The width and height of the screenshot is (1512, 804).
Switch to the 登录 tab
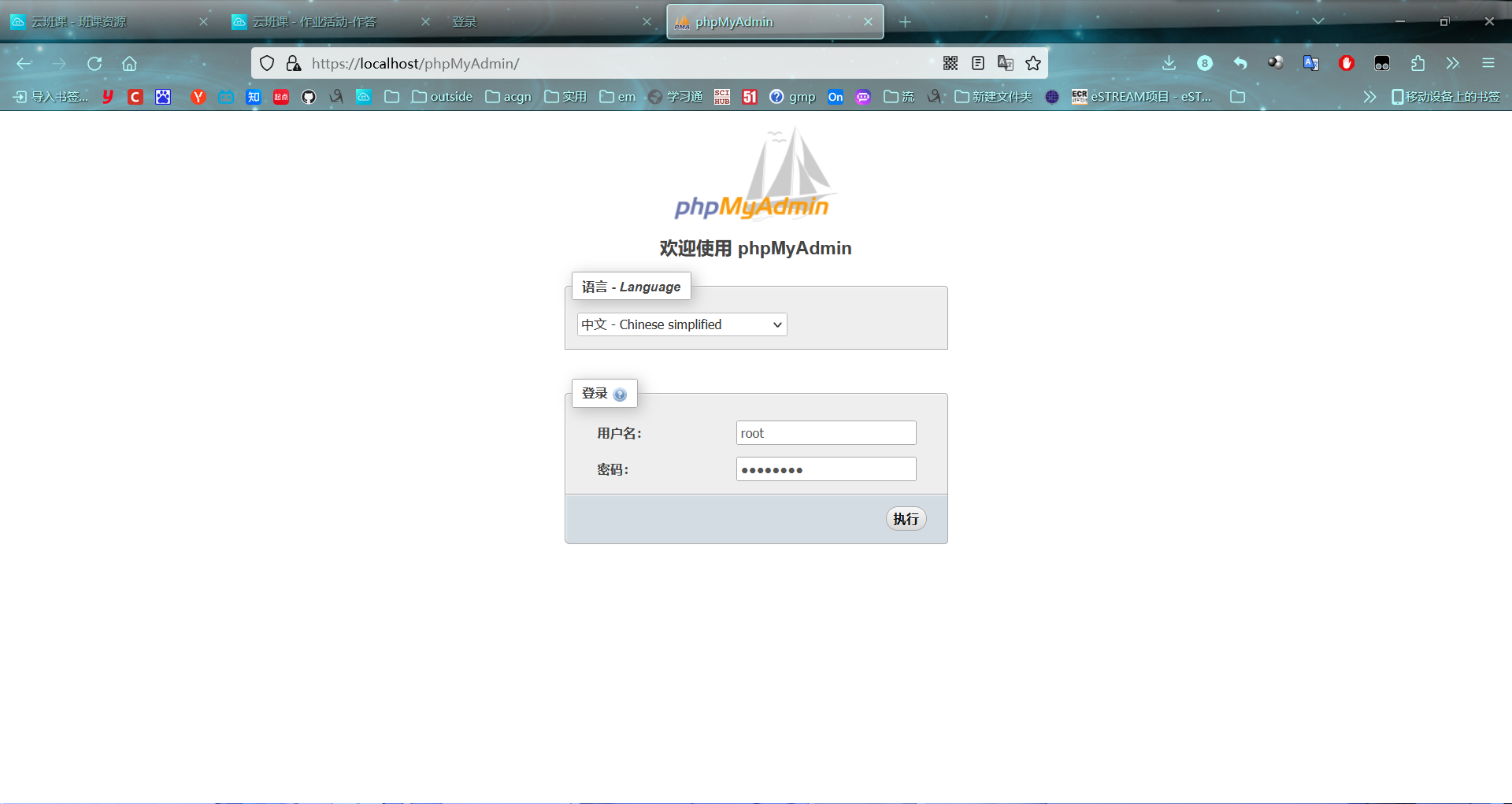click(x=551, y=22)
